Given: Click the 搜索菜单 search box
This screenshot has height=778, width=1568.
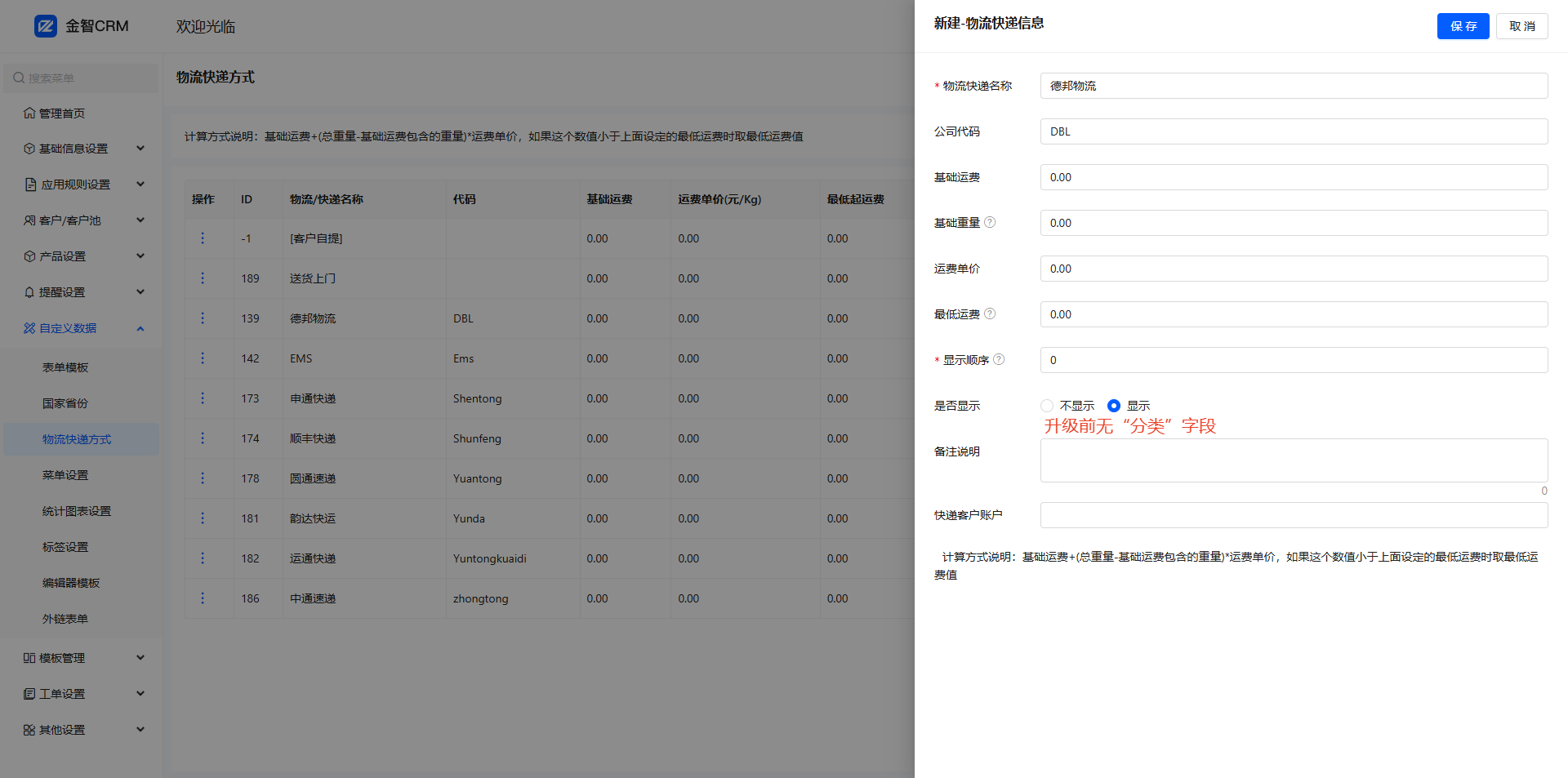Looking at the screenshot, I should tap(82, 78).
